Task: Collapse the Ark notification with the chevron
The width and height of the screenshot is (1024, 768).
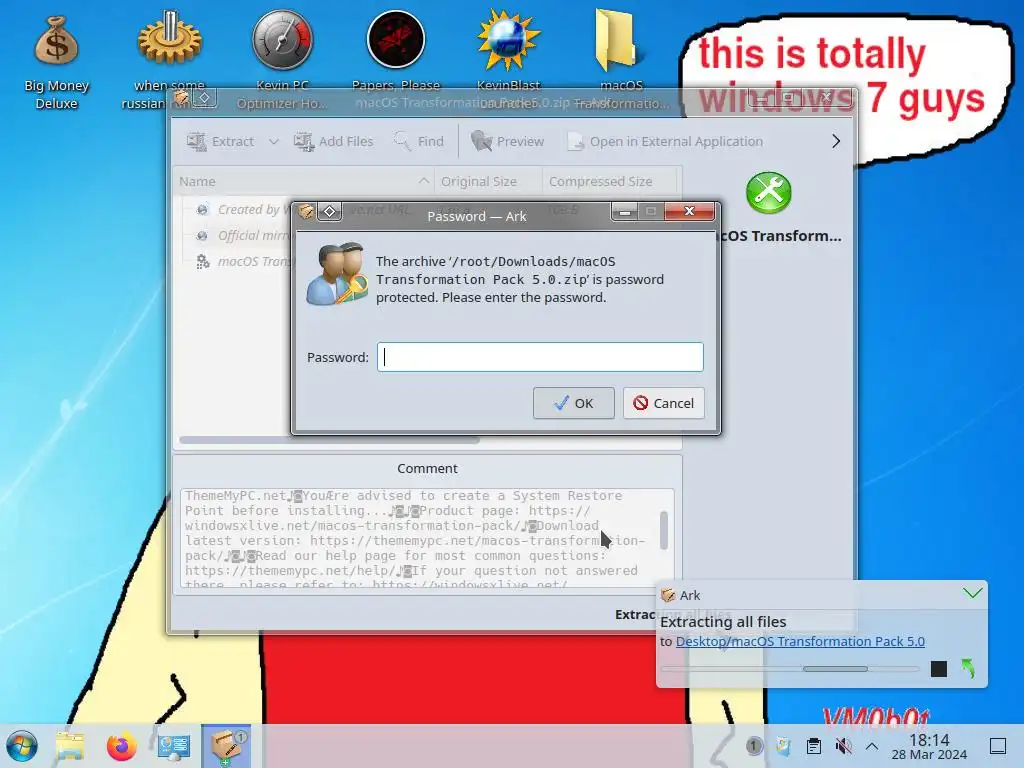Action: click(x=972, y=593)
